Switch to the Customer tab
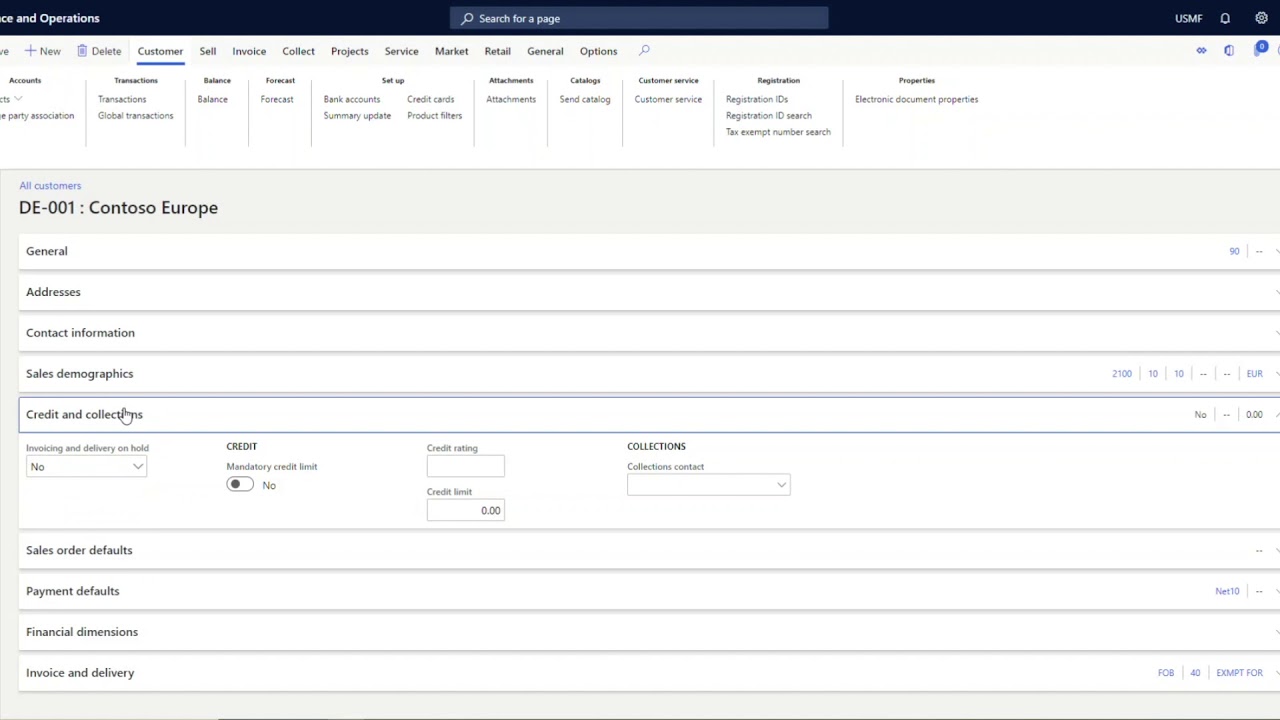 pos(160,51)
